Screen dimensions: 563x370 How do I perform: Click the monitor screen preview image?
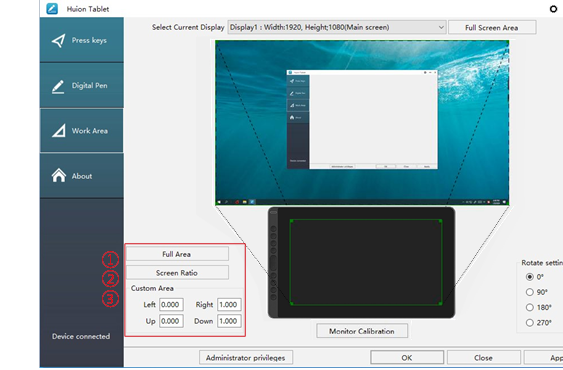coord(362,123)
